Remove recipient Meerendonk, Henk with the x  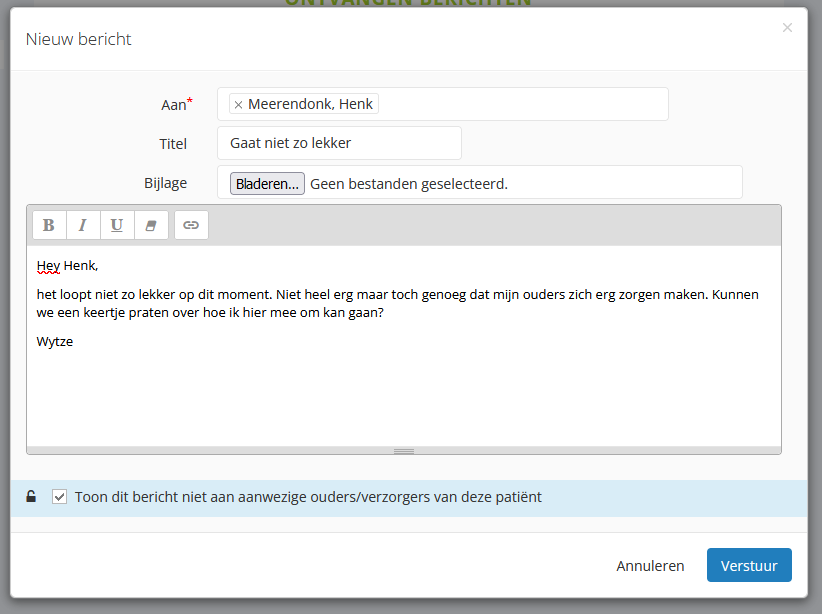[238, 104]
